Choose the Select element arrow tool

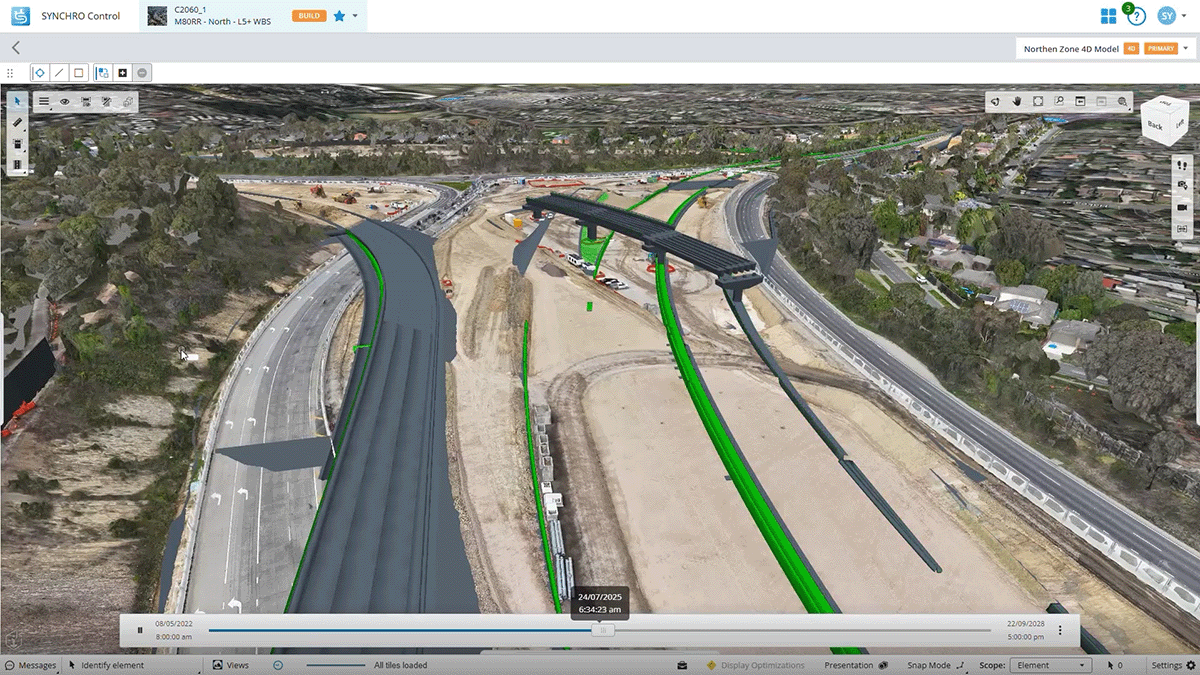(17, 101)
